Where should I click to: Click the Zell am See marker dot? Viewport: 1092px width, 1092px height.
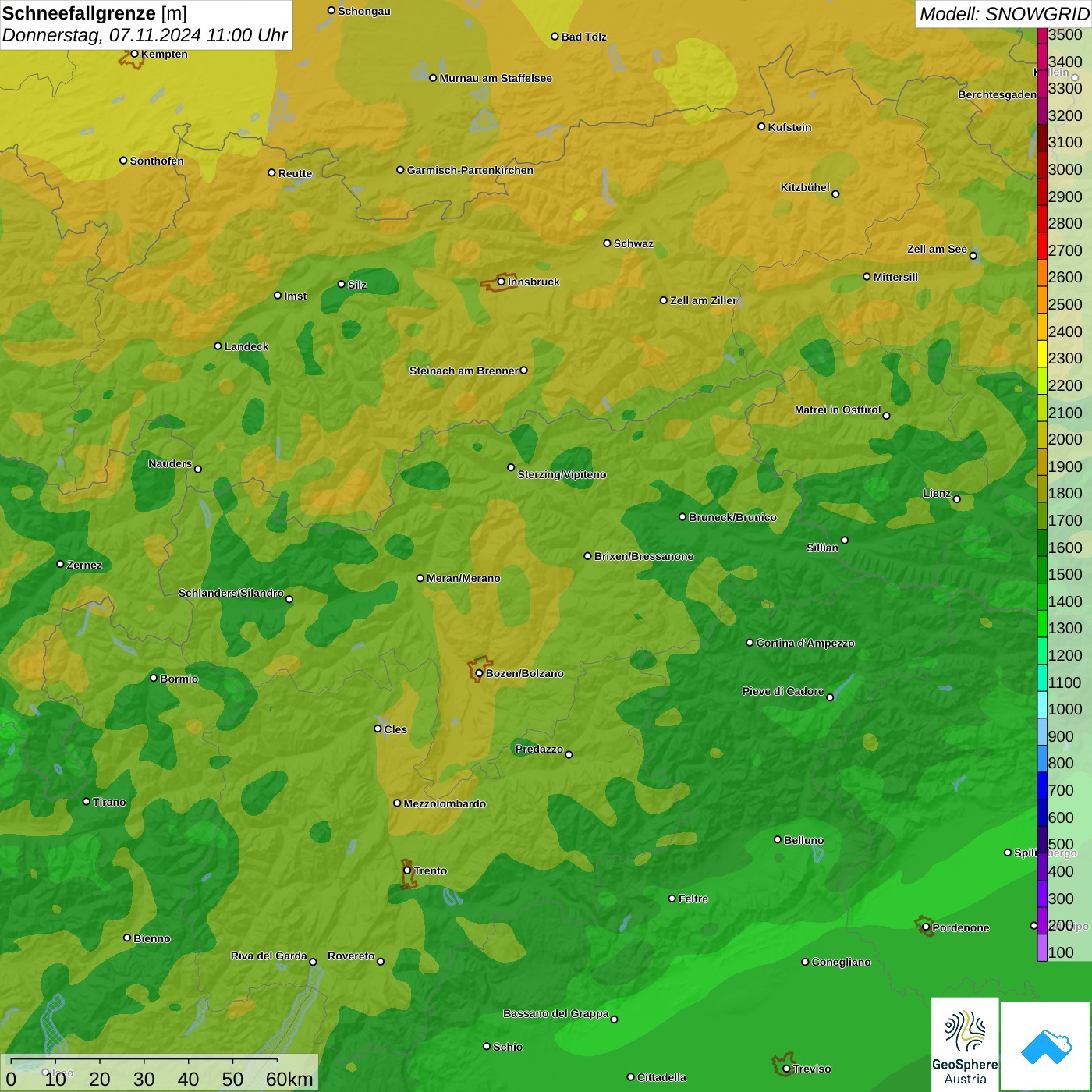(973, 256)
